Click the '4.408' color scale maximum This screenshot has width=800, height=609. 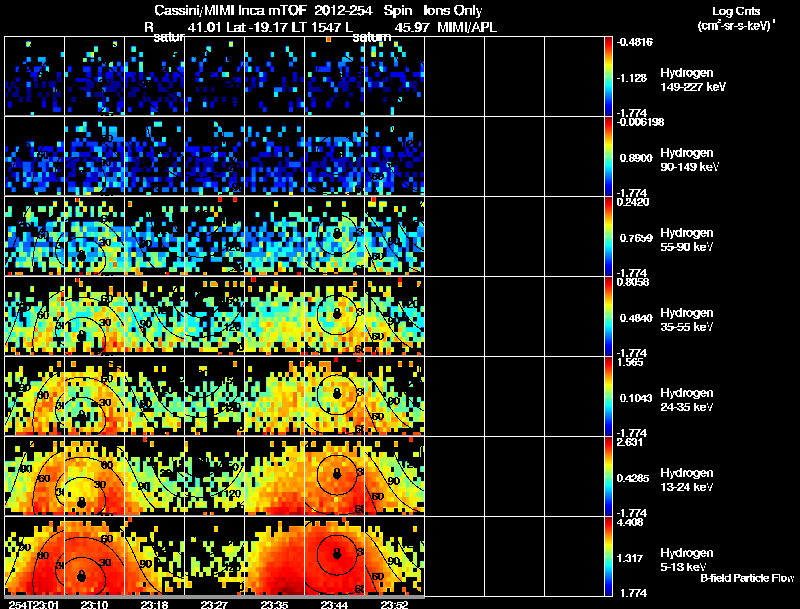coord(630,523)
